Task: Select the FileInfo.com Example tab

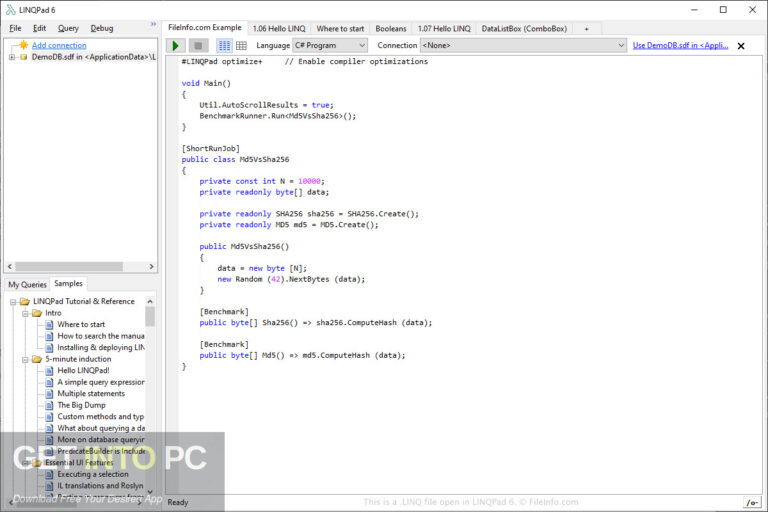Action: pos(205,27)
